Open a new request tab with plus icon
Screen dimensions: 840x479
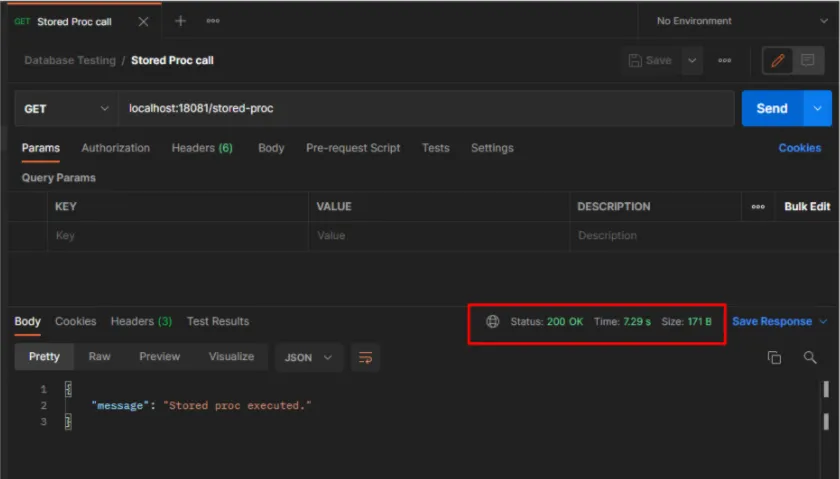[x=181, y=21]
